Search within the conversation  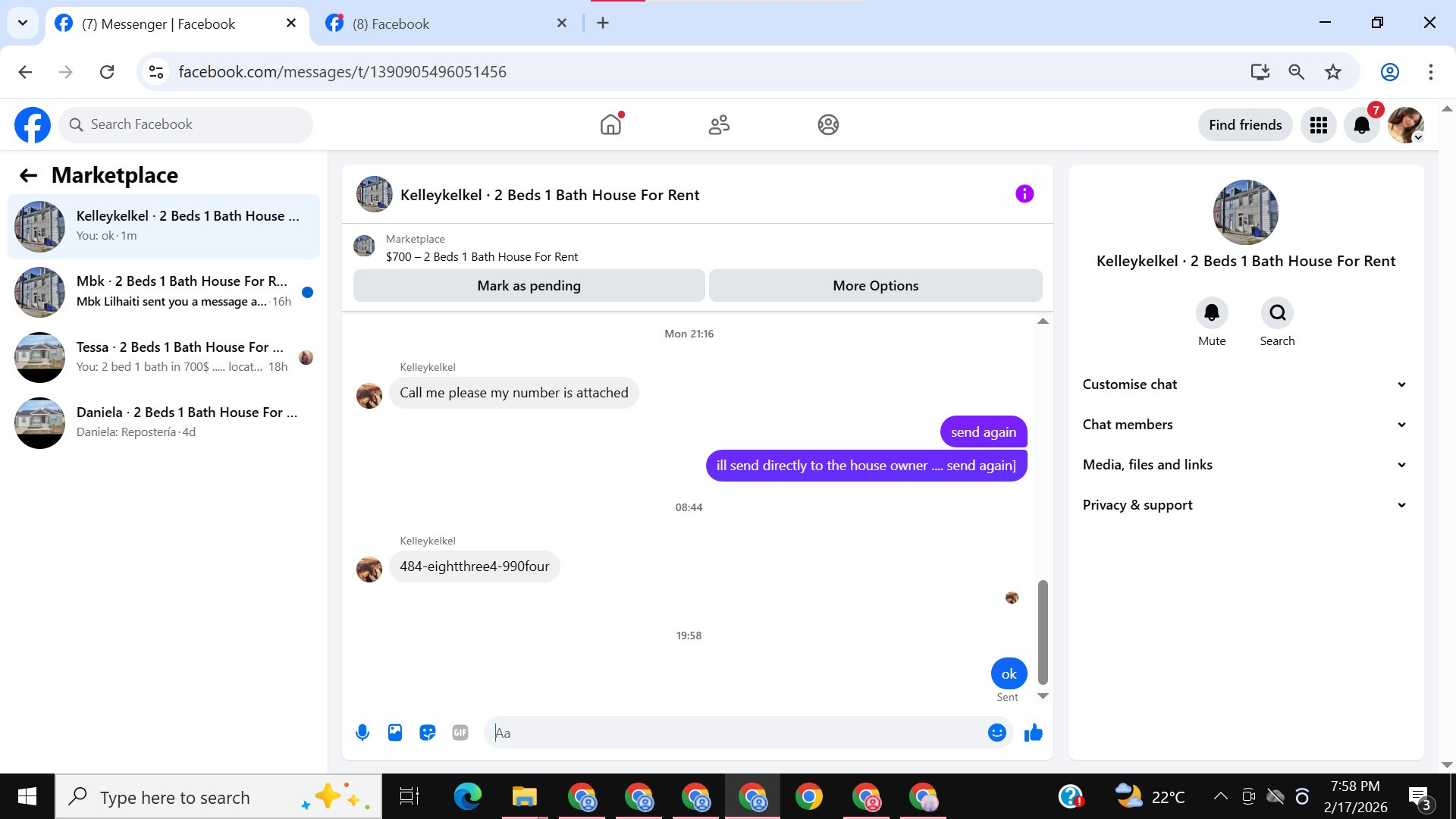click(x=1277, y=313)
